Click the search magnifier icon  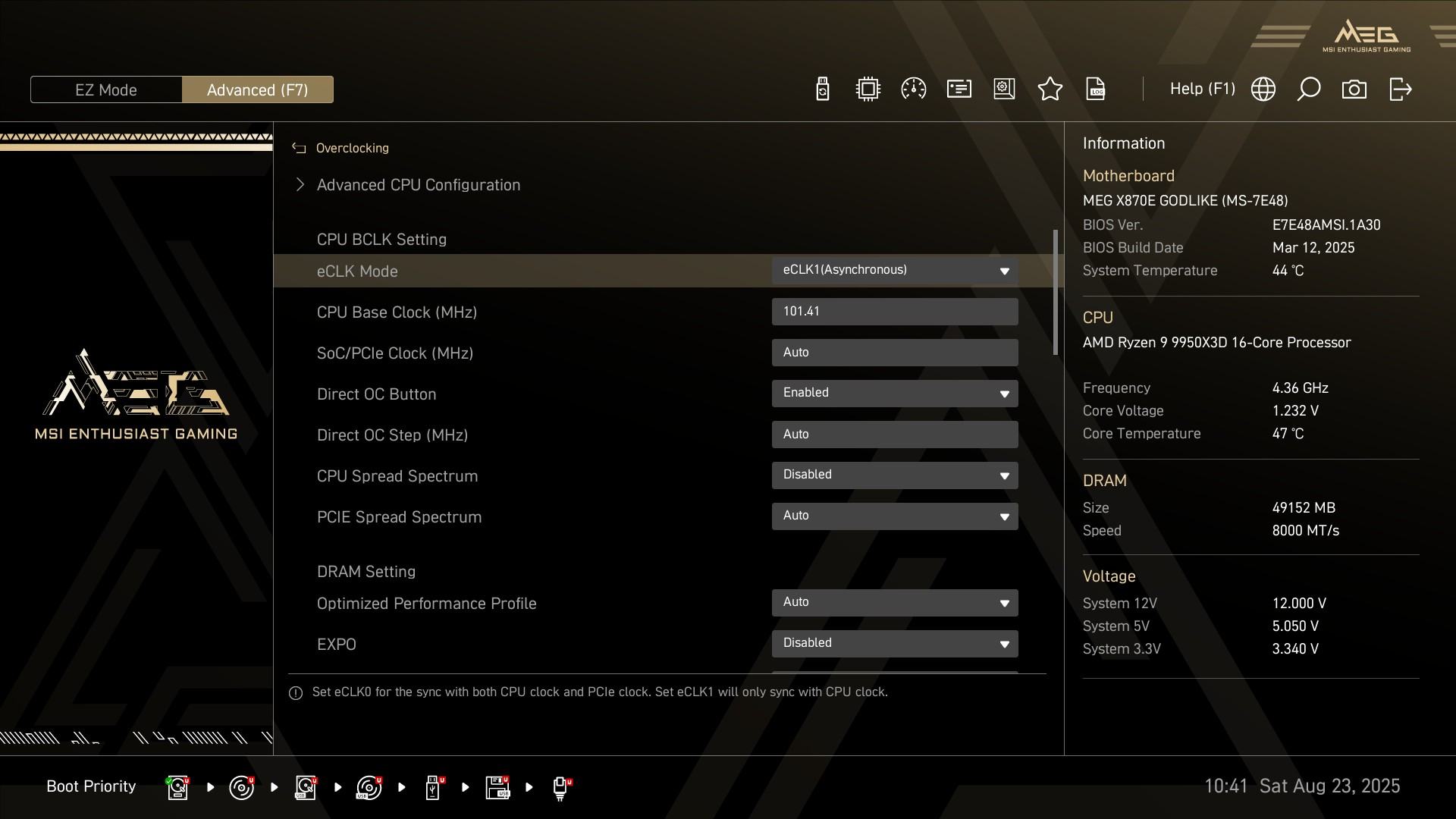[1308, 89]
